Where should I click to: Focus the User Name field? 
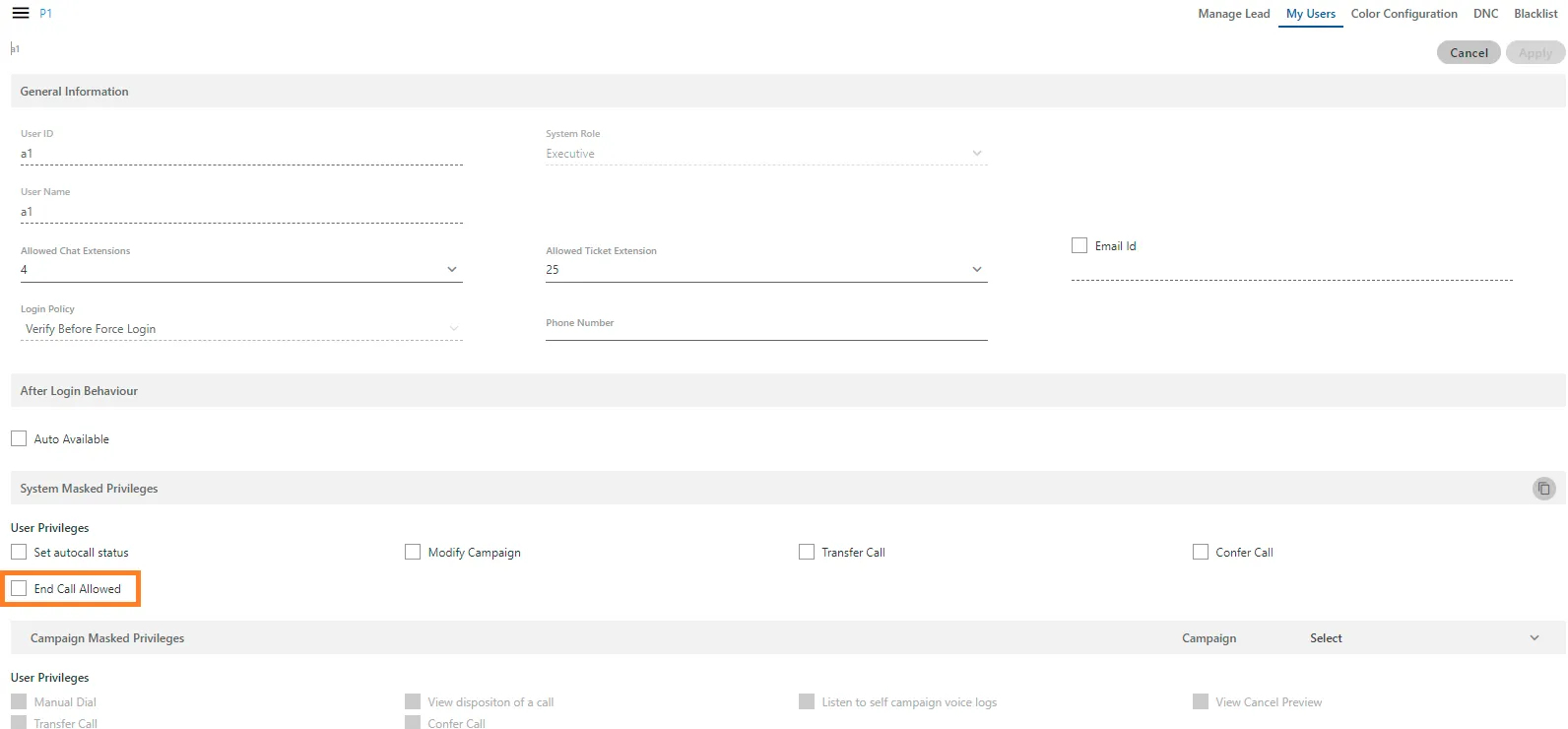[241, 212]
